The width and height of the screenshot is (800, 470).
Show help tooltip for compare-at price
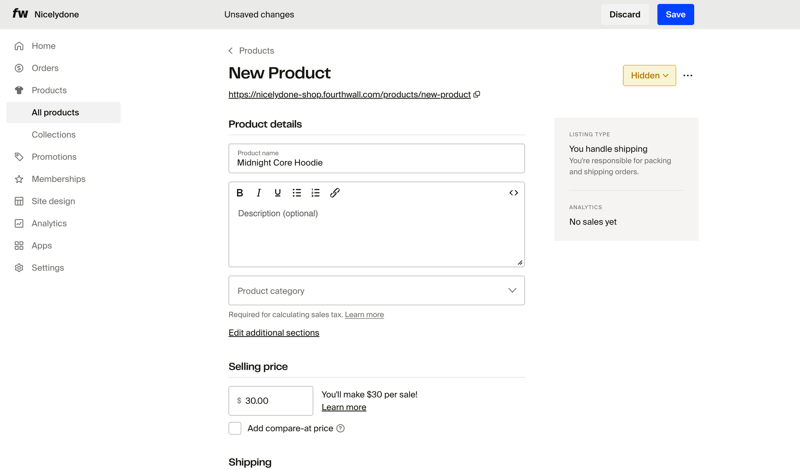coord(341,429)
